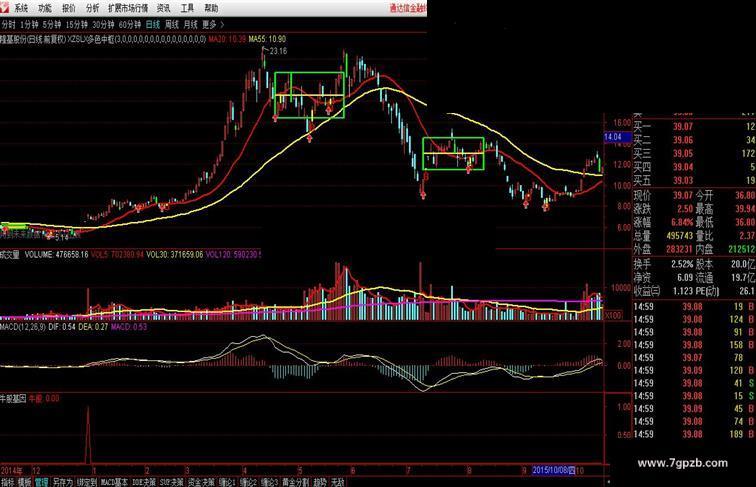The image size is (756, 487).
Task: Click the MA55 indicator value
Action: (x=267, y=39)
